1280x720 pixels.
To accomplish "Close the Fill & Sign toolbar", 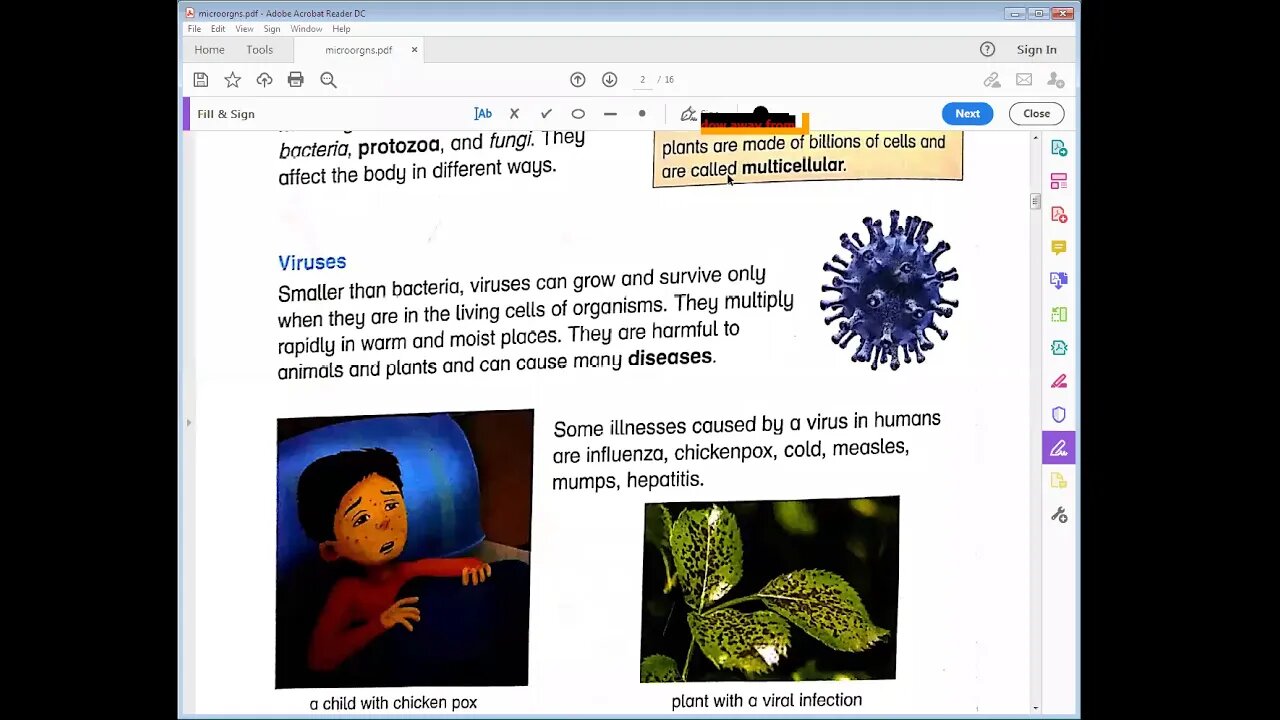I will click(x=1036, y=114).
